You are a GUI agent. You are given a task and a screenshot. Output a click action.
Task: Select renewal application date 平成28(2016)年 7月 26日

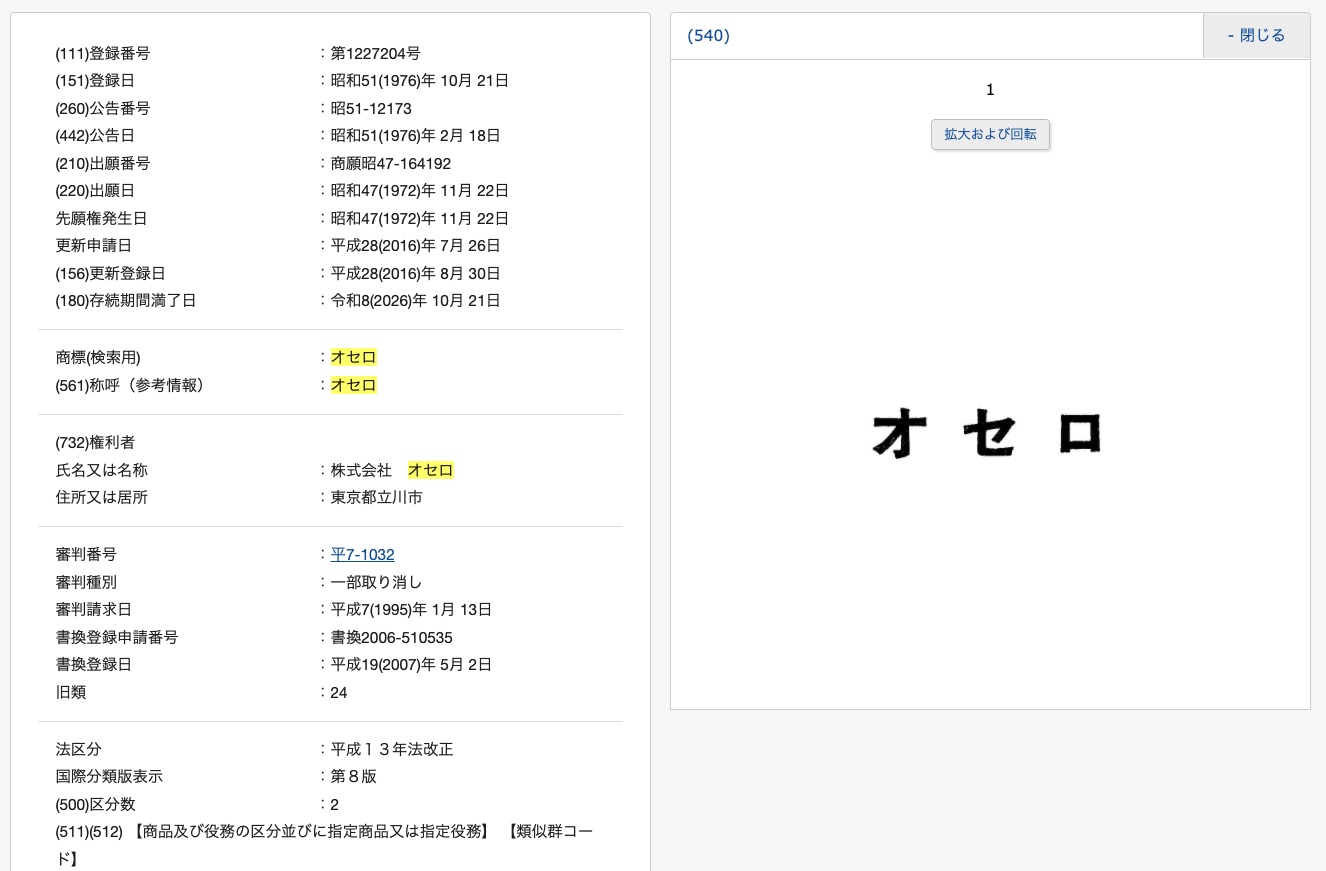coord(416,245)
